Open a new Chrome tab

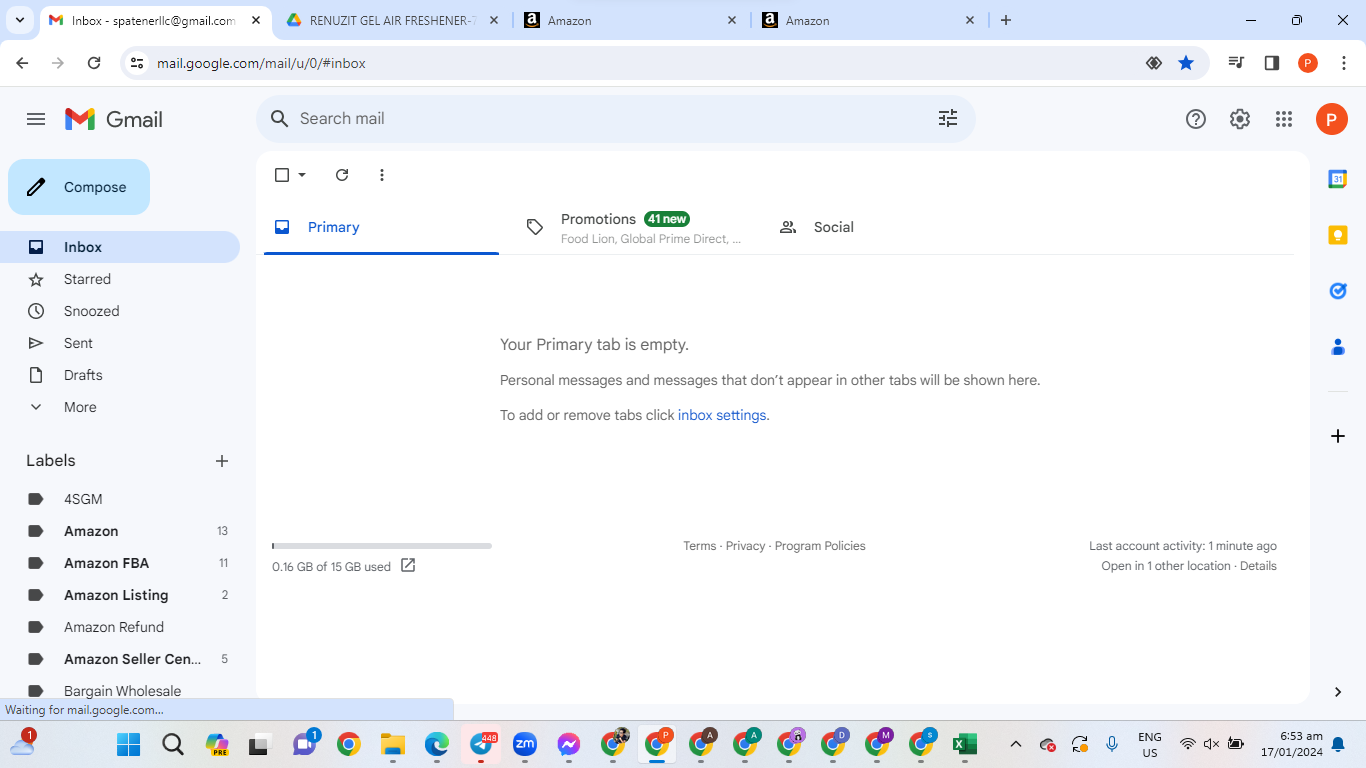(1006, 20)
